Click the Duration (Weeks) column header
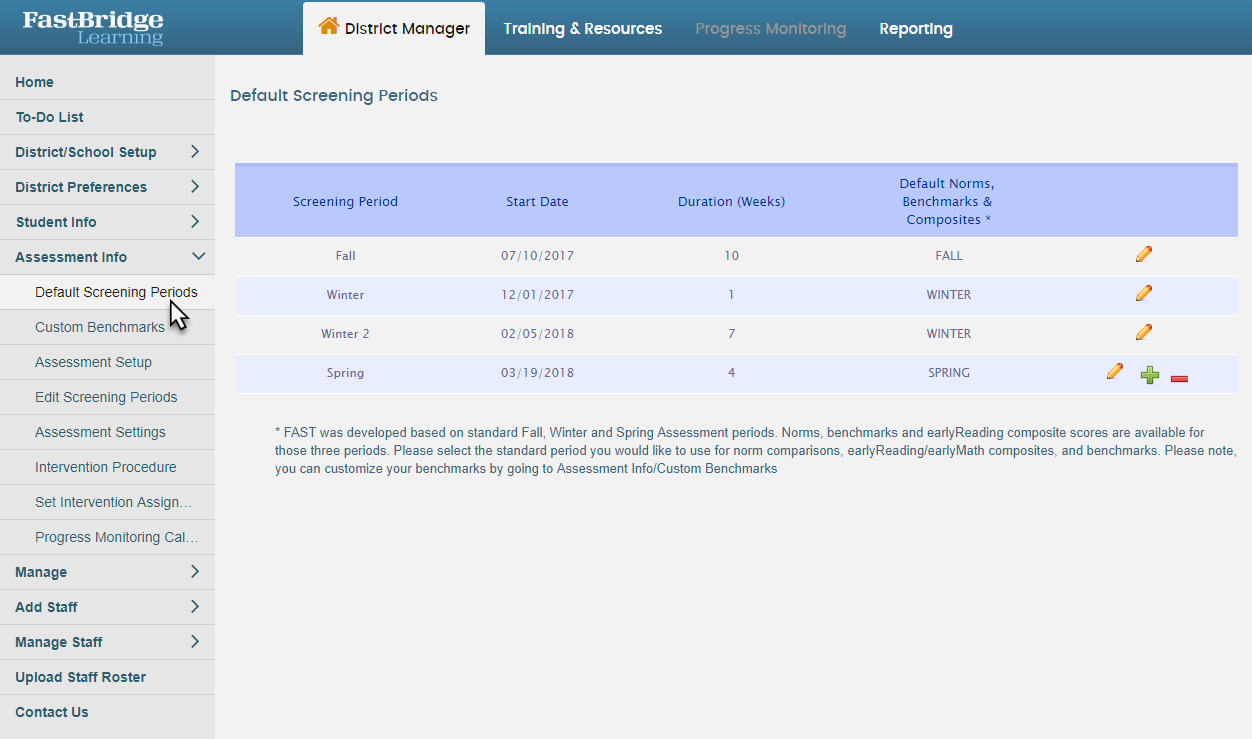Viewport: 1252px width, 739px height. tap(731, 201)
